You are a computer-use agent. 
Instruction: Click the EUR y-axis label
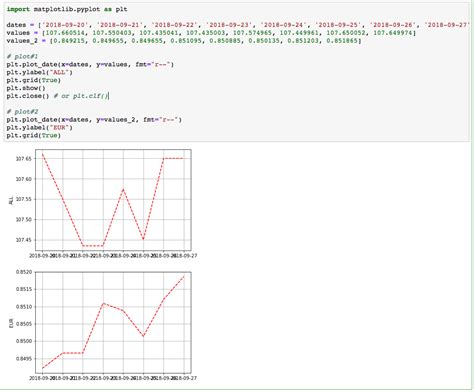[11, 323]
